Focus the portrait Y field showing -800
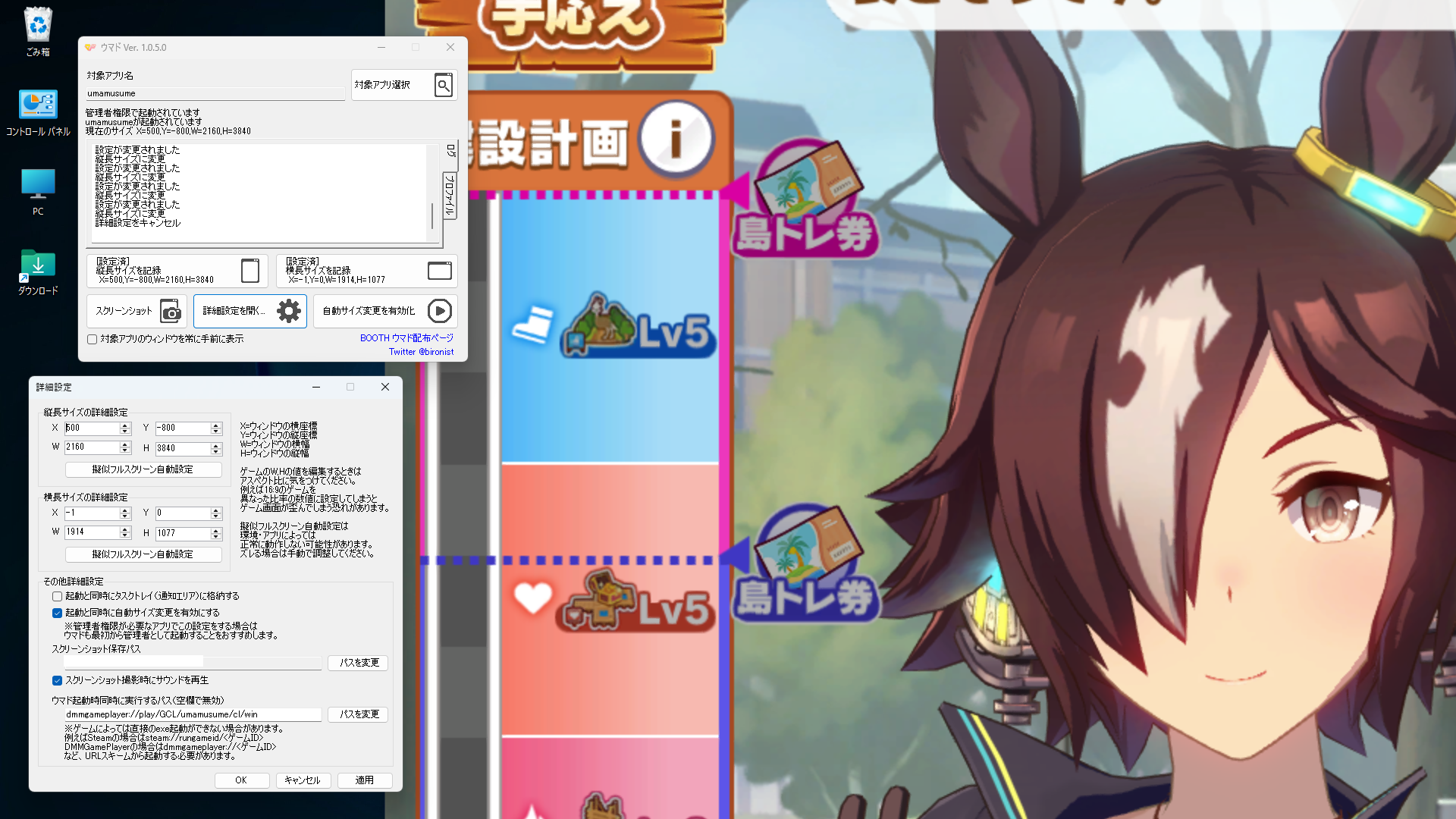The width and height of the screenshot is (1456, 819). pyautogui.click(x=184, y=428)
